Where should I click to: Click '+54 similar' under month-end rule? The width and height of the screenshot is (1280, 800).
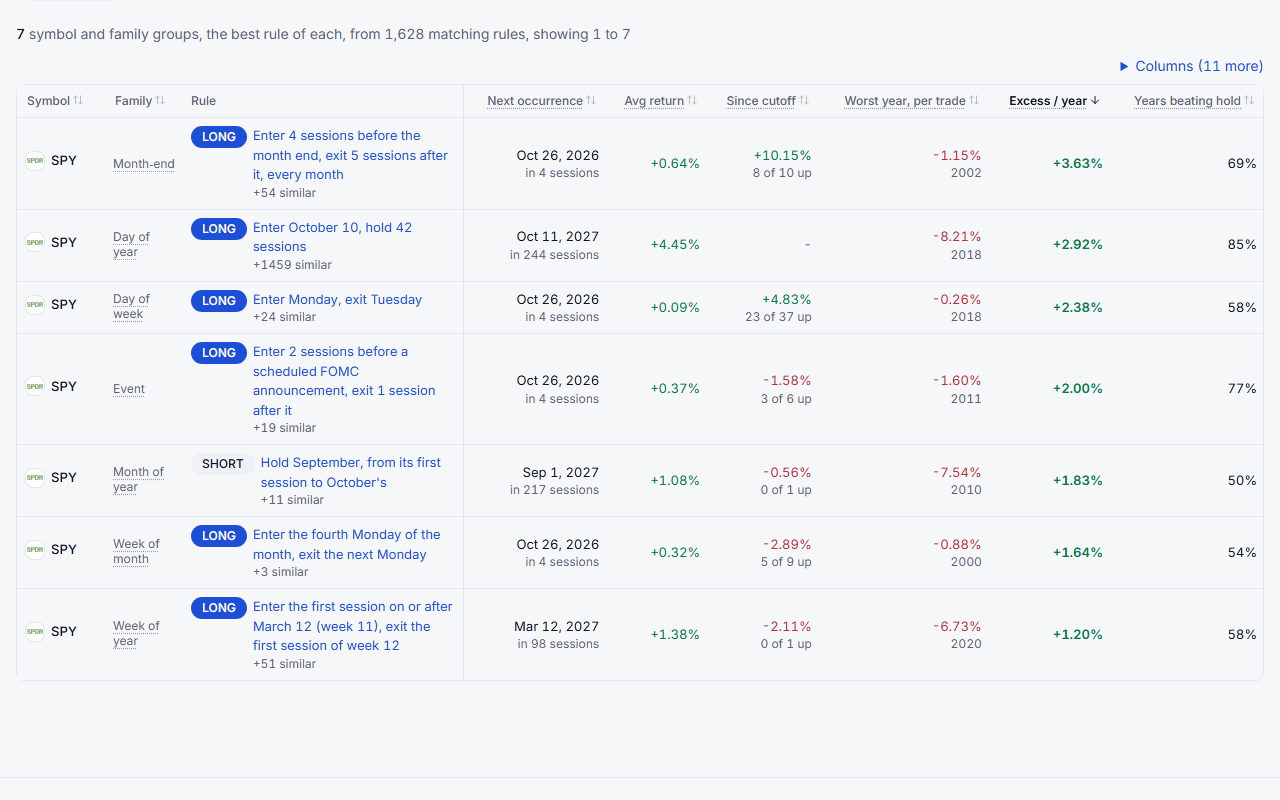click(285, 192)
